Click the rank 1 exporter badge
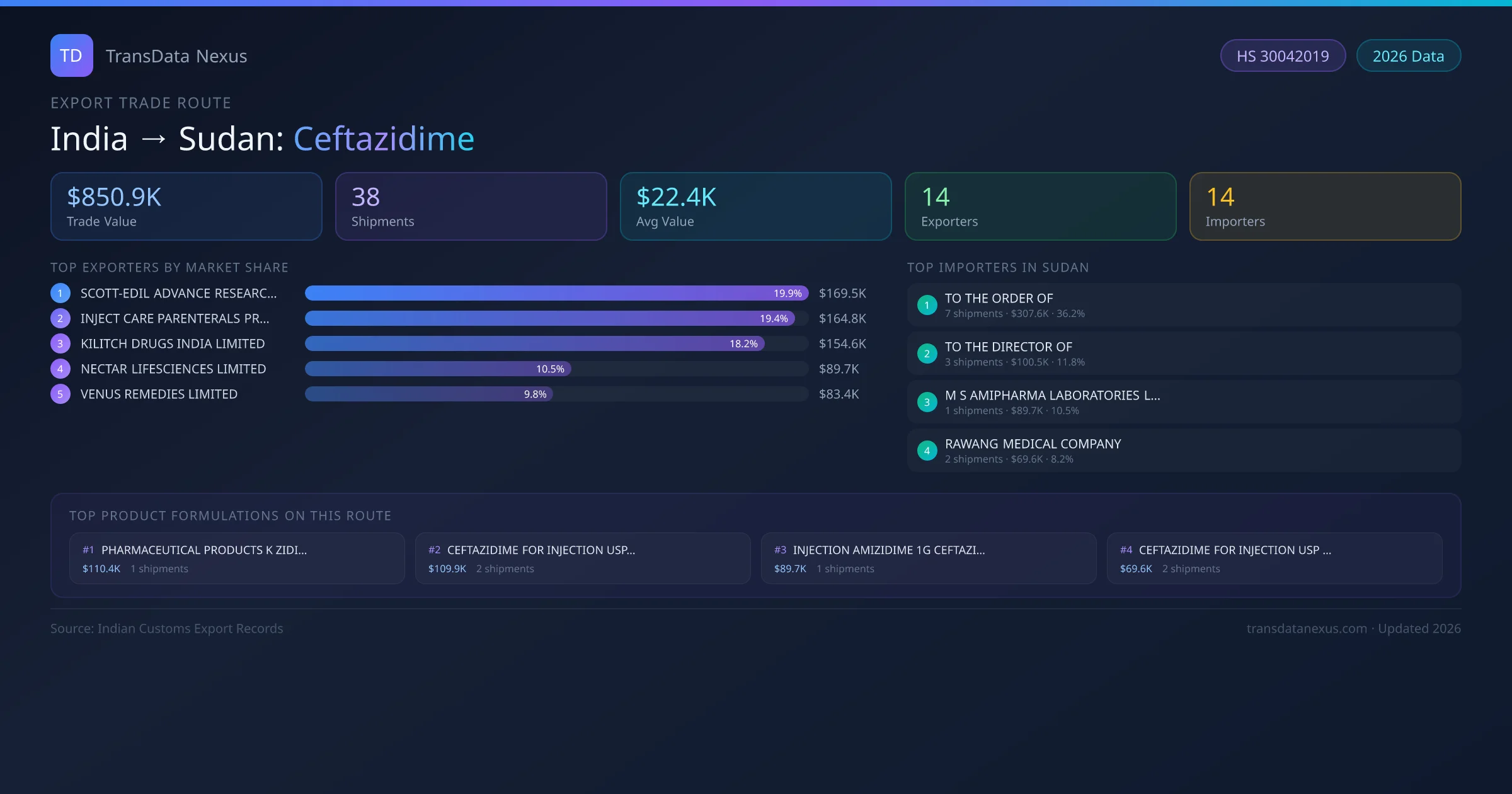 (x=60, y=293)
